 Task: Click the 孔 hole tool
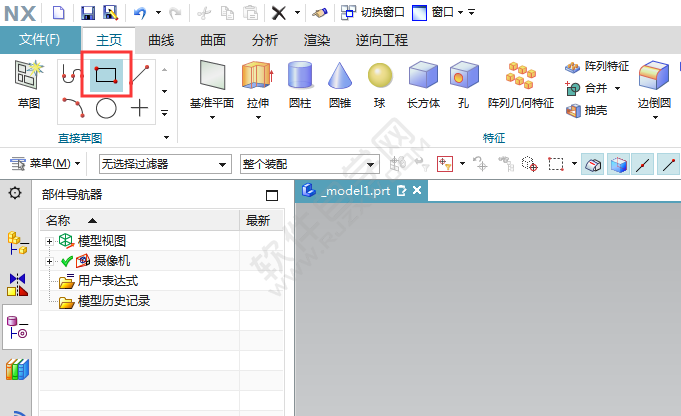tap(463, 85)
